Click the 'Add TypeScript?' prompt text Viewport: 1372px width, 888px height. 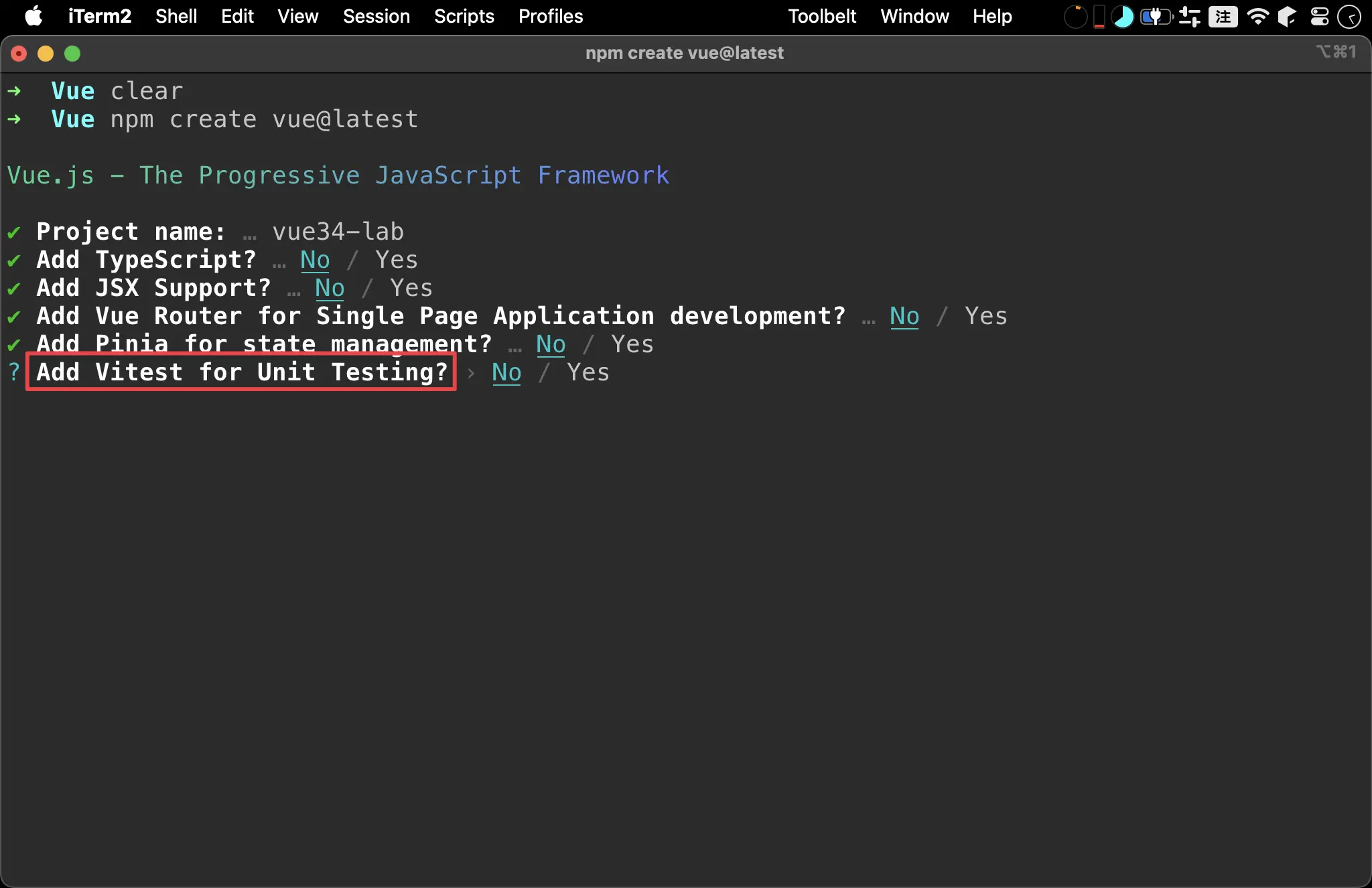click(x=146, y=260)
